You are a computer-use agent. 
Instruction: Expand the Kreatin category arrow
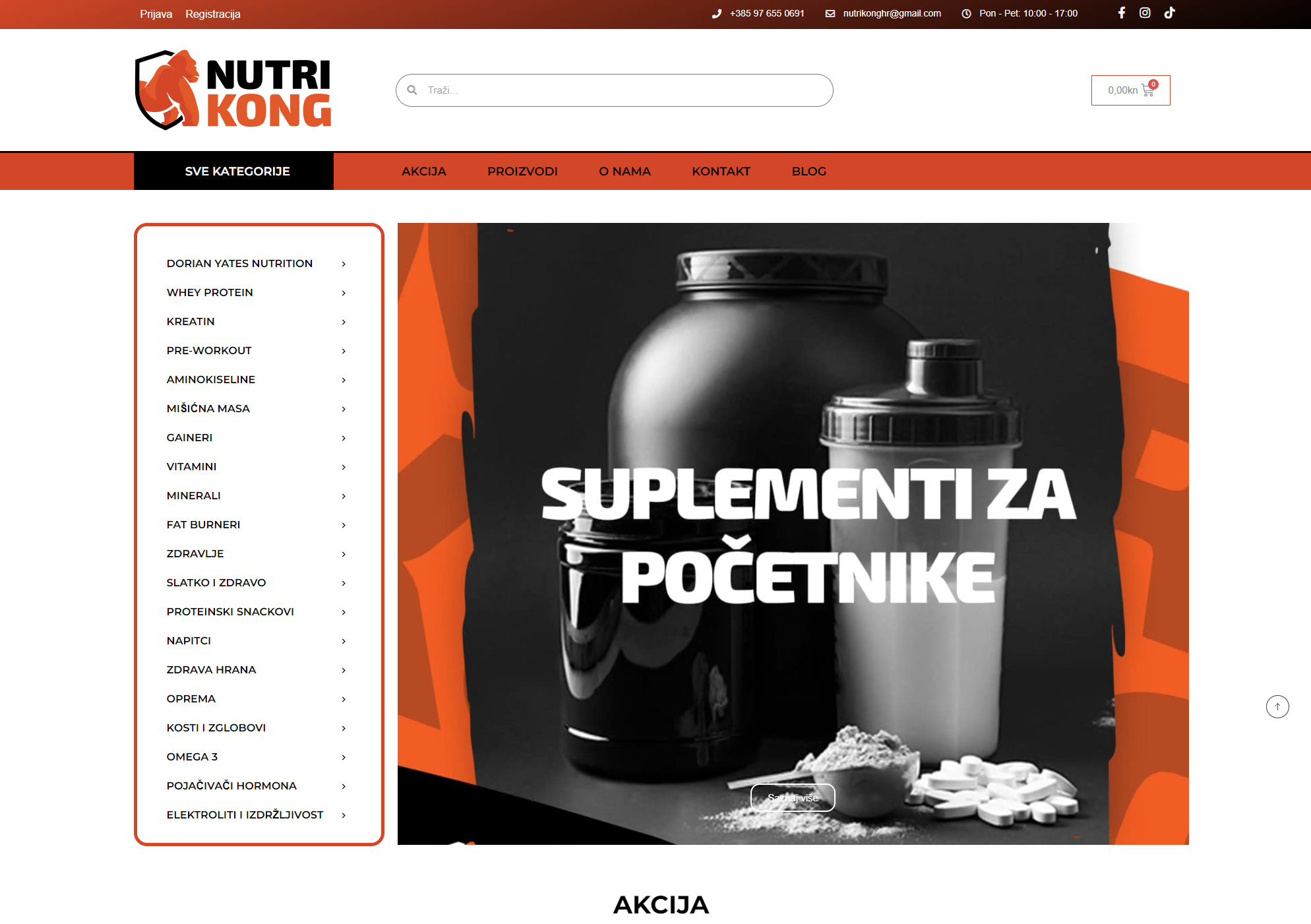tap(344, 322)
